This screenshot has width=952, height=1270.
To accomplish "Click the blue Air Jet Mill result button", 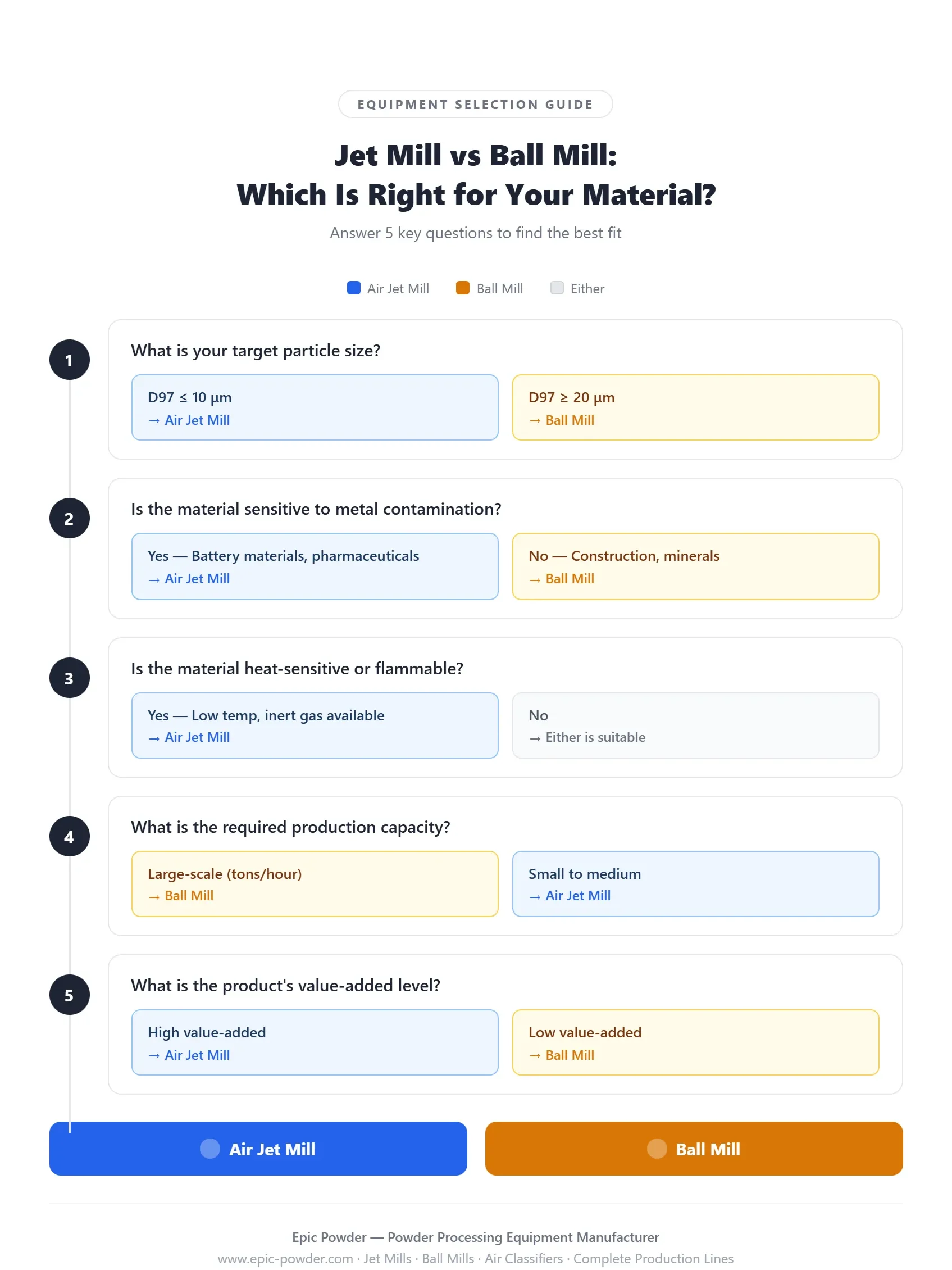I will [x=258, y=1149].
